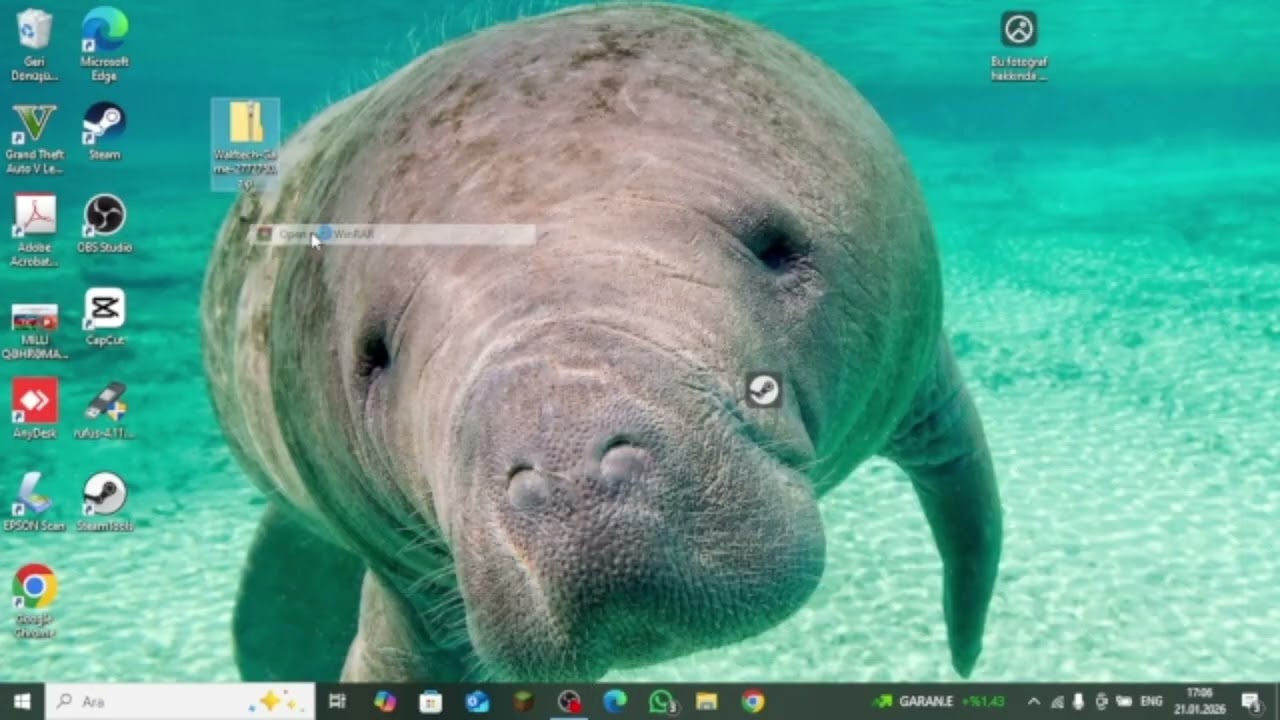The width and height of the screenshot is (1280, 720).
Task: Expand the hidden system tray icons
Action: [1034, 702]
